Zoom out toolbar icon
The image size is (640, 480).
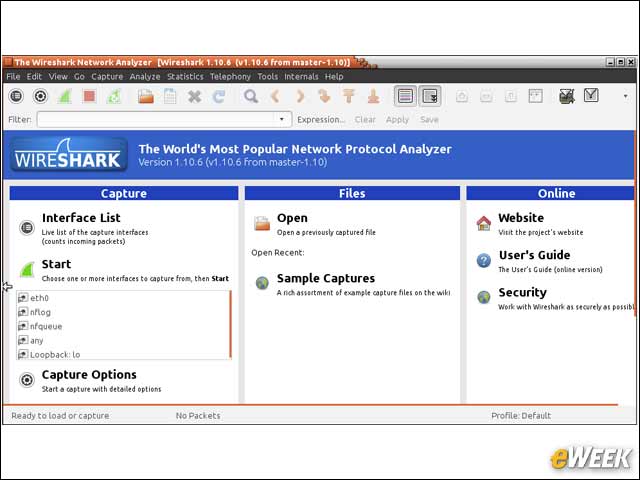tap(486, 96)
